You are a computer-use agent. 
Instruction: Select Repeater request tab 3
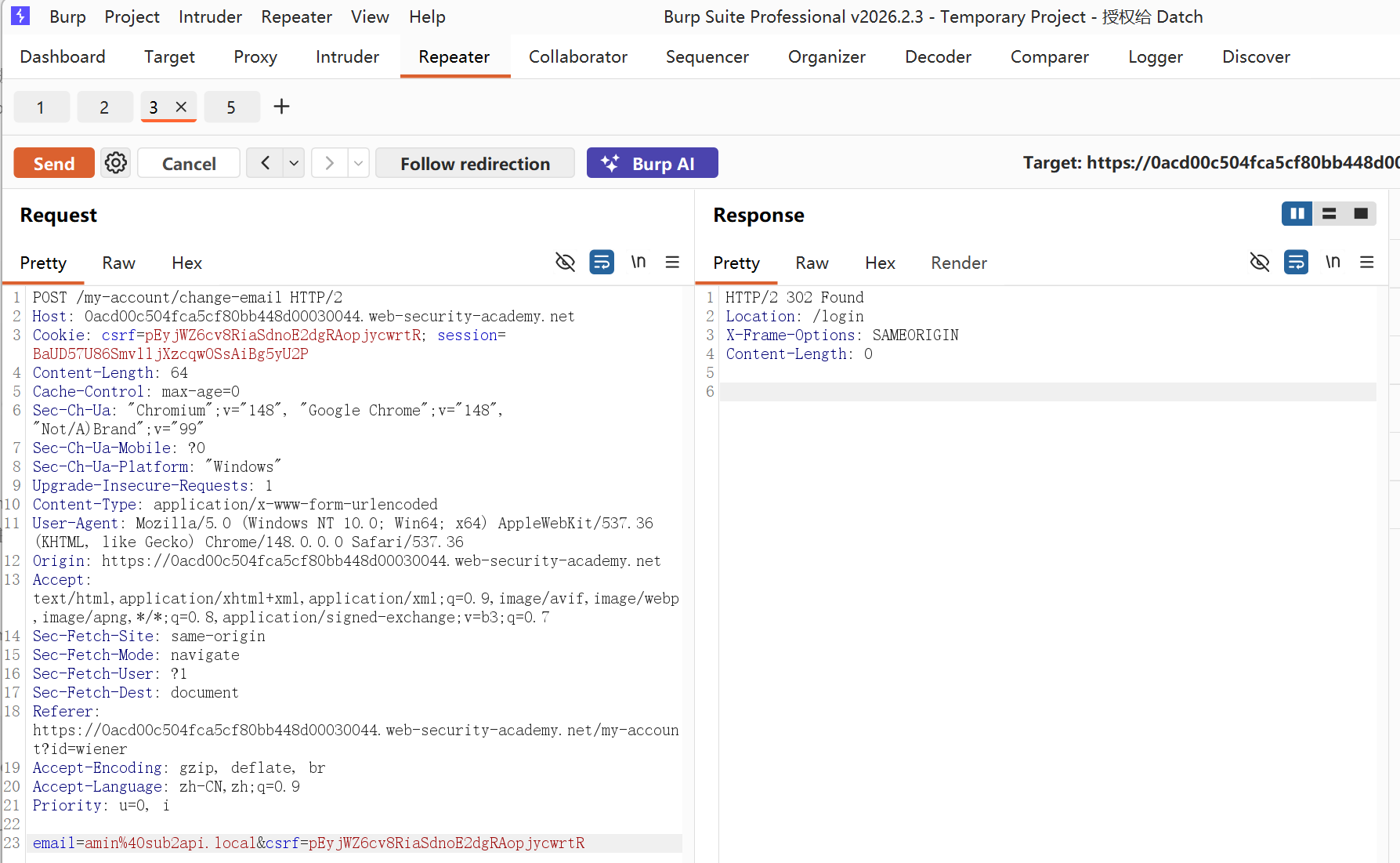click(154, 107)
